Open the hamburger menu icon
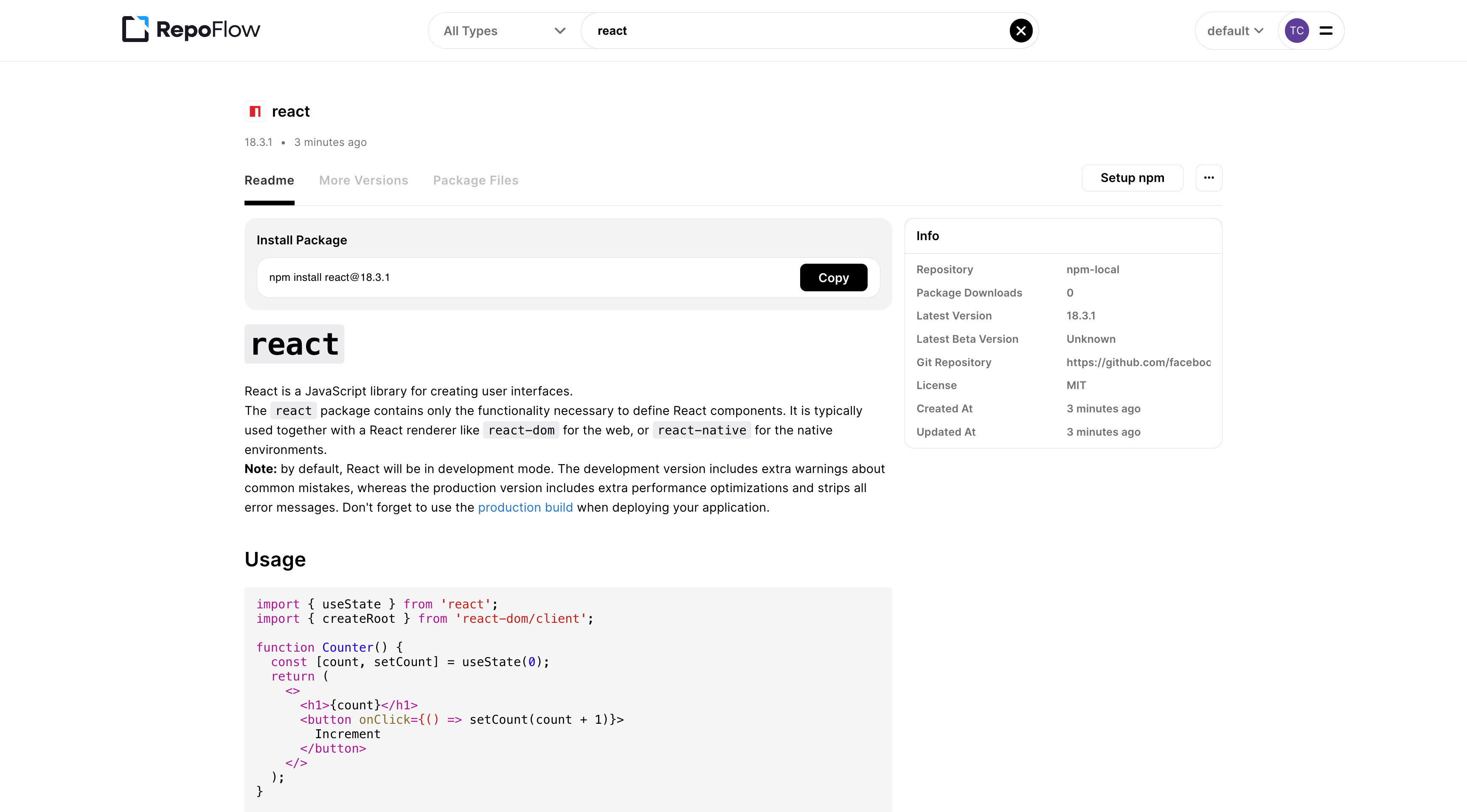This screenshot has width=1467, height=812. 1326,31
